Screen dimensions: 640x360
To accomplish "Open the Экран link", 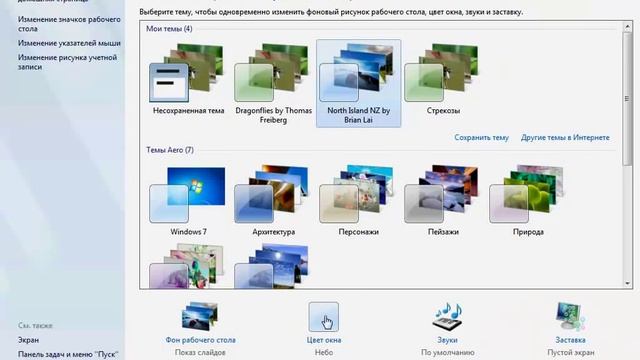I will [x=28, y=340].
